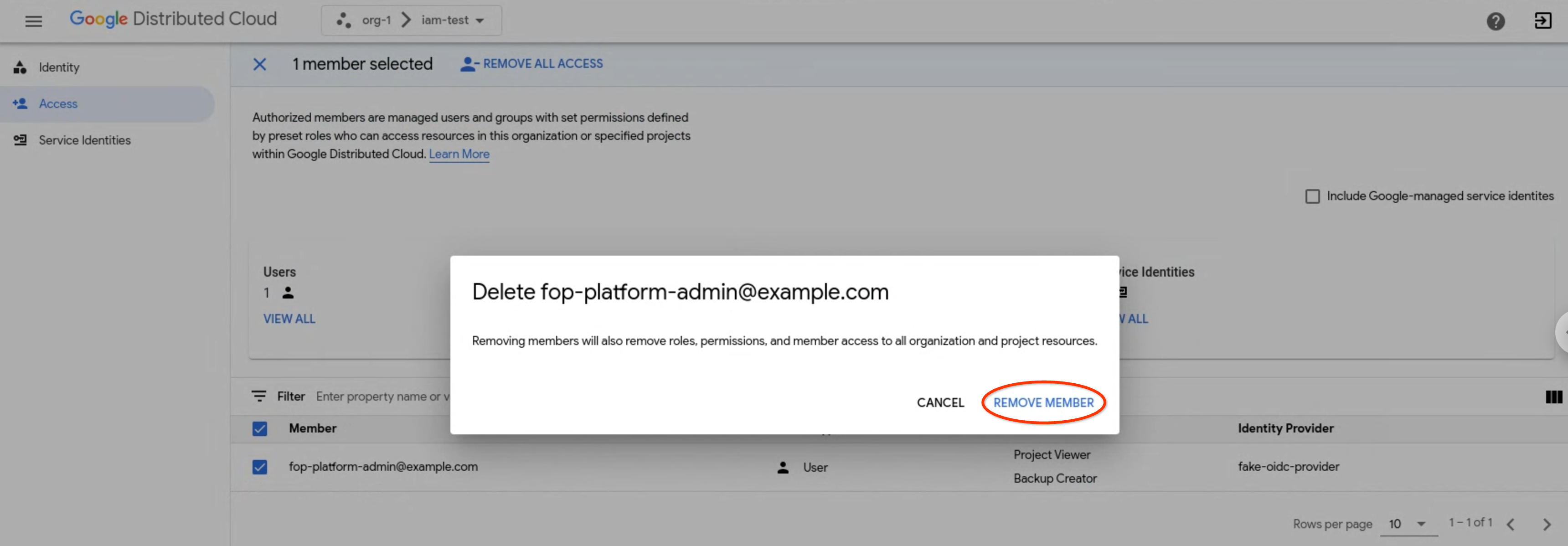Open the Service Identities sidebar item
This screenshot has height=546, width=1568.
point(85,140)
